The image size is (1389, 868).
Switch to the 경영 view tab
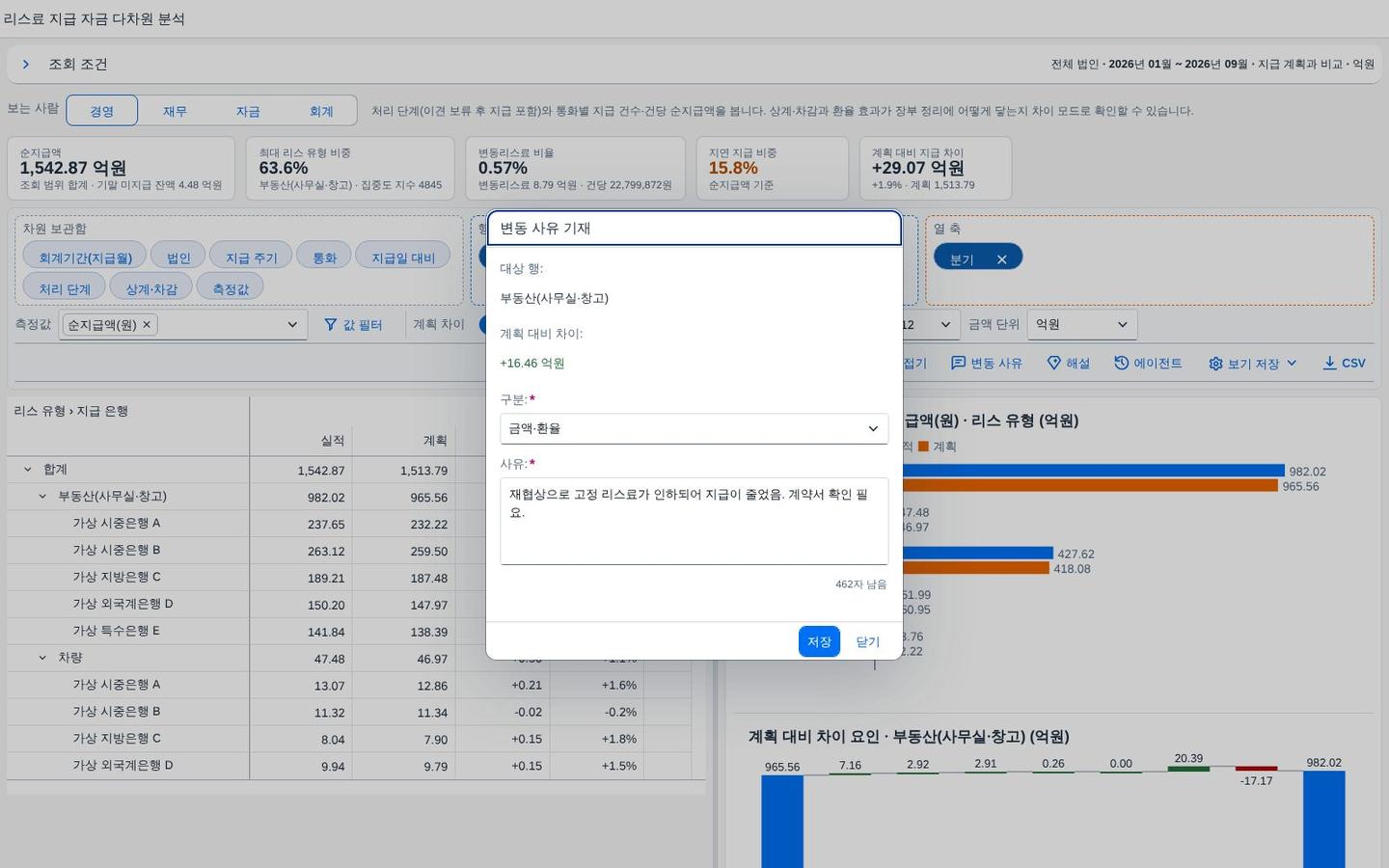click(101, 111)
